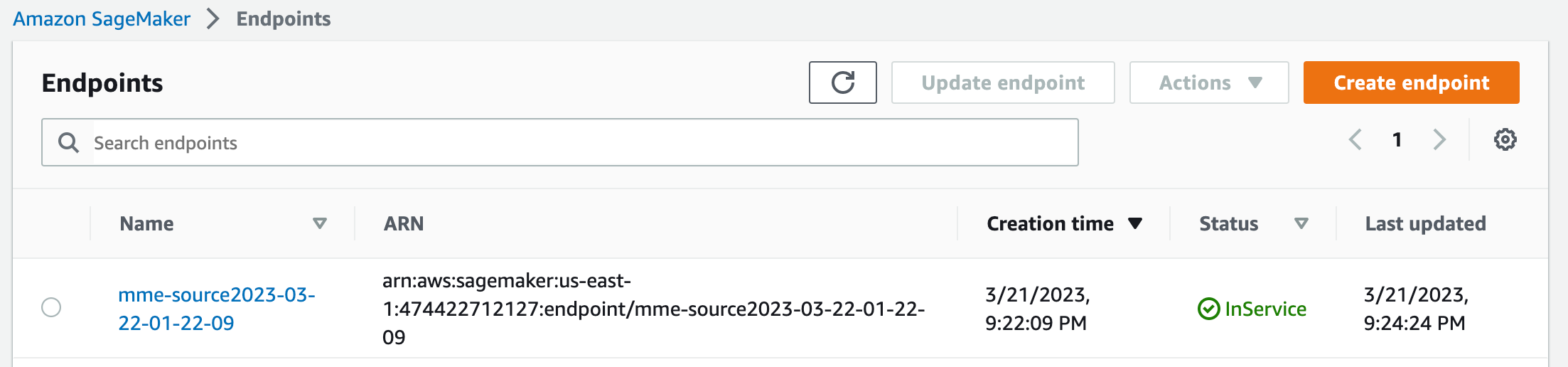
Task: Go to next page chevron
Action: coord(1439,139)
